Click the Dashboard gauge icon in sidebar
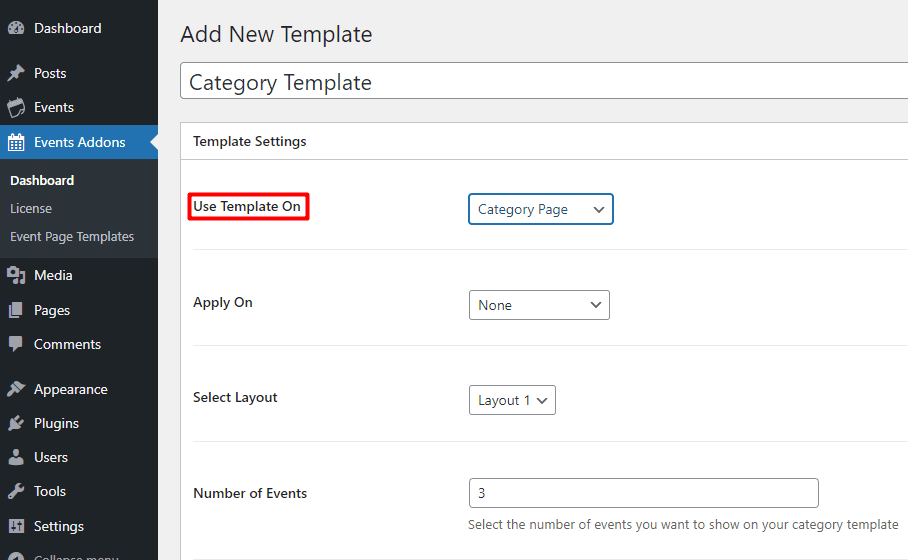The width and height of the screenshot is (908, 560). coord(16,29)
